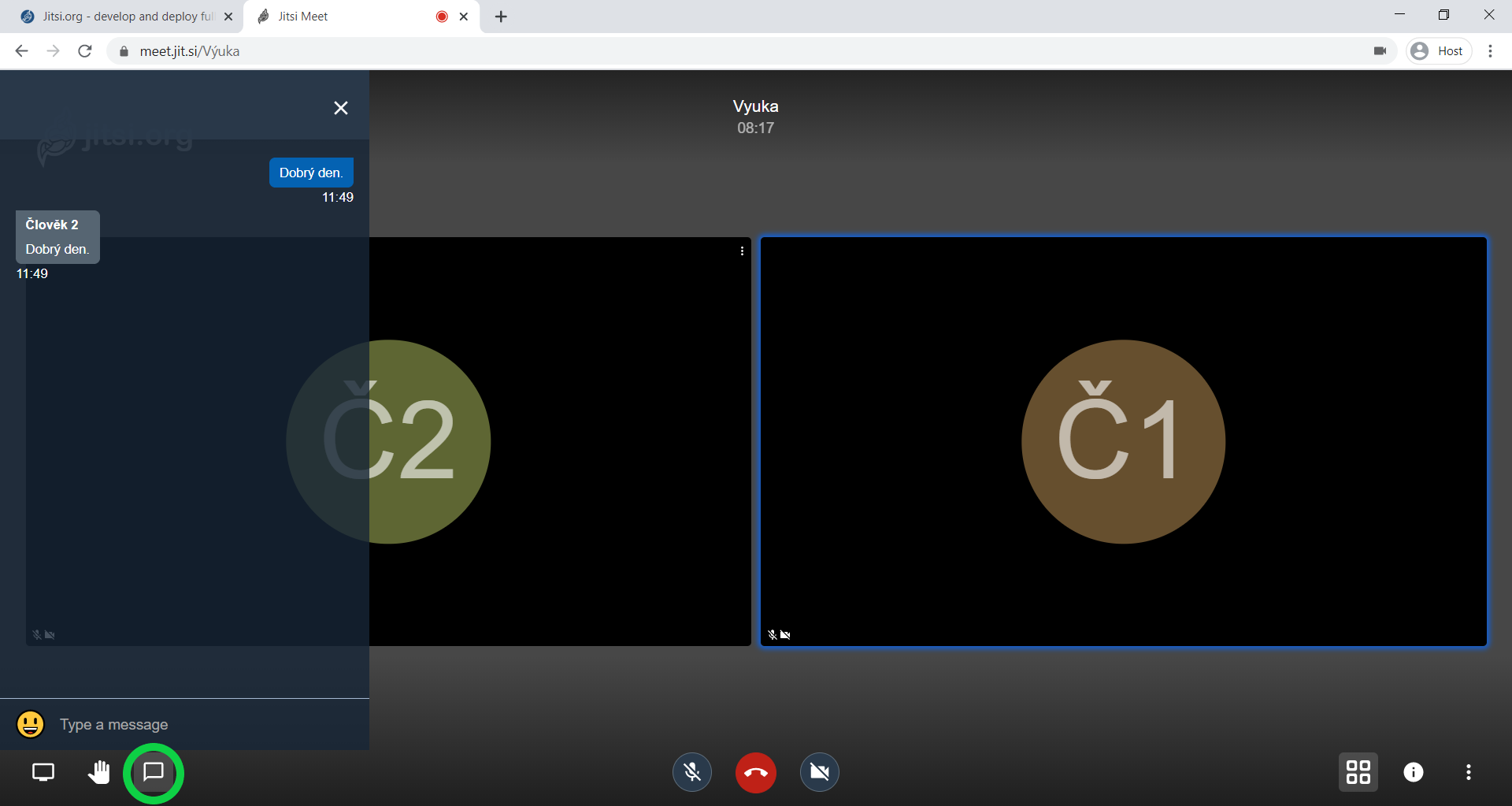Image resolution: width=1512 pixels, height=806 pixels.
Task: Open a new browser tab
Action: coord(501,17)
